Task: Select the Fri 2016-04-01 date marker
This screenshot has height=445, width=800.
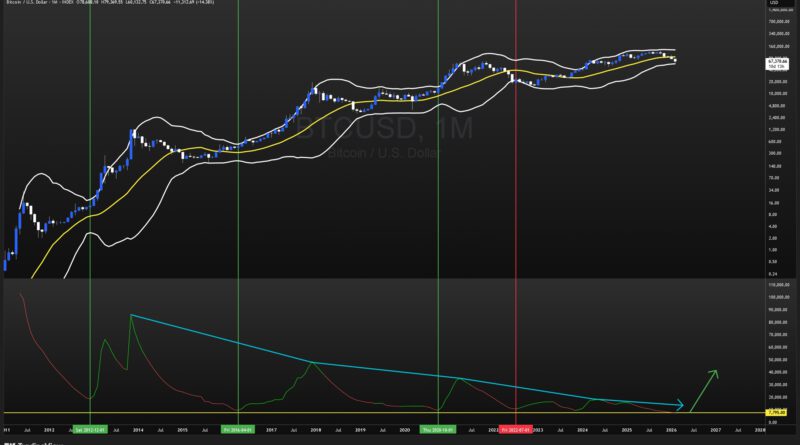Action: [238, 428]
